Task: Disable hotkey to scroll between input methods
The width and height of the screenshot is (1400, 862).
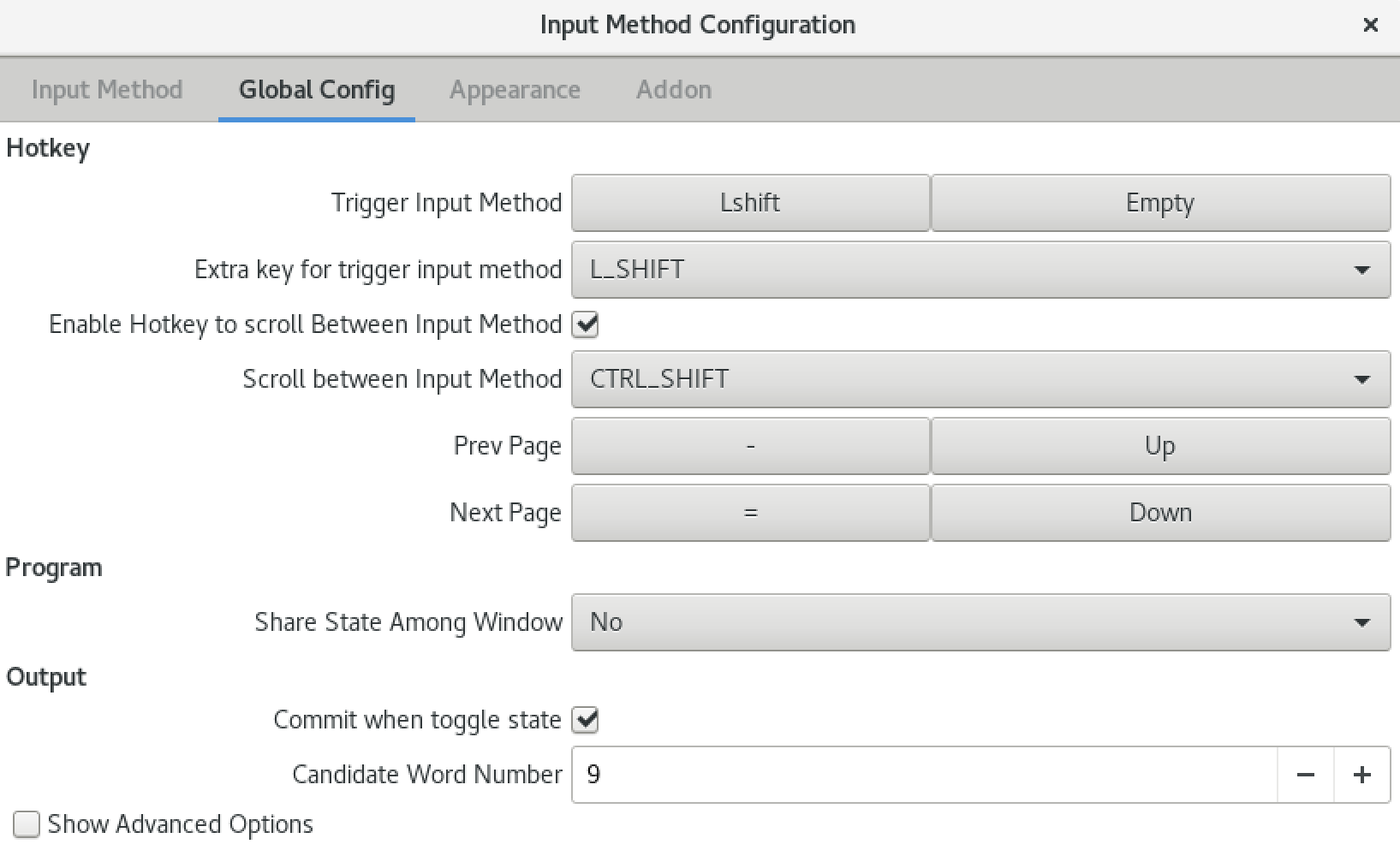Action: 586,324
